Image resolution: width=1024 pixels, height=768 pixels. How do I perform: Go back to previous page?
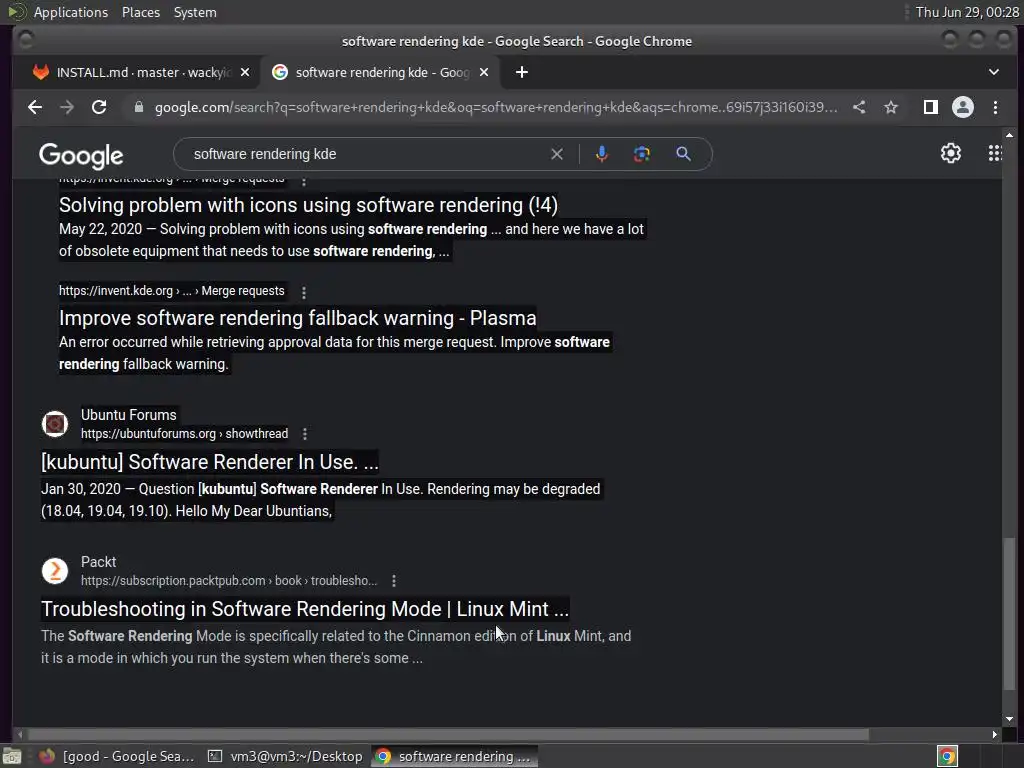(35, 107)
